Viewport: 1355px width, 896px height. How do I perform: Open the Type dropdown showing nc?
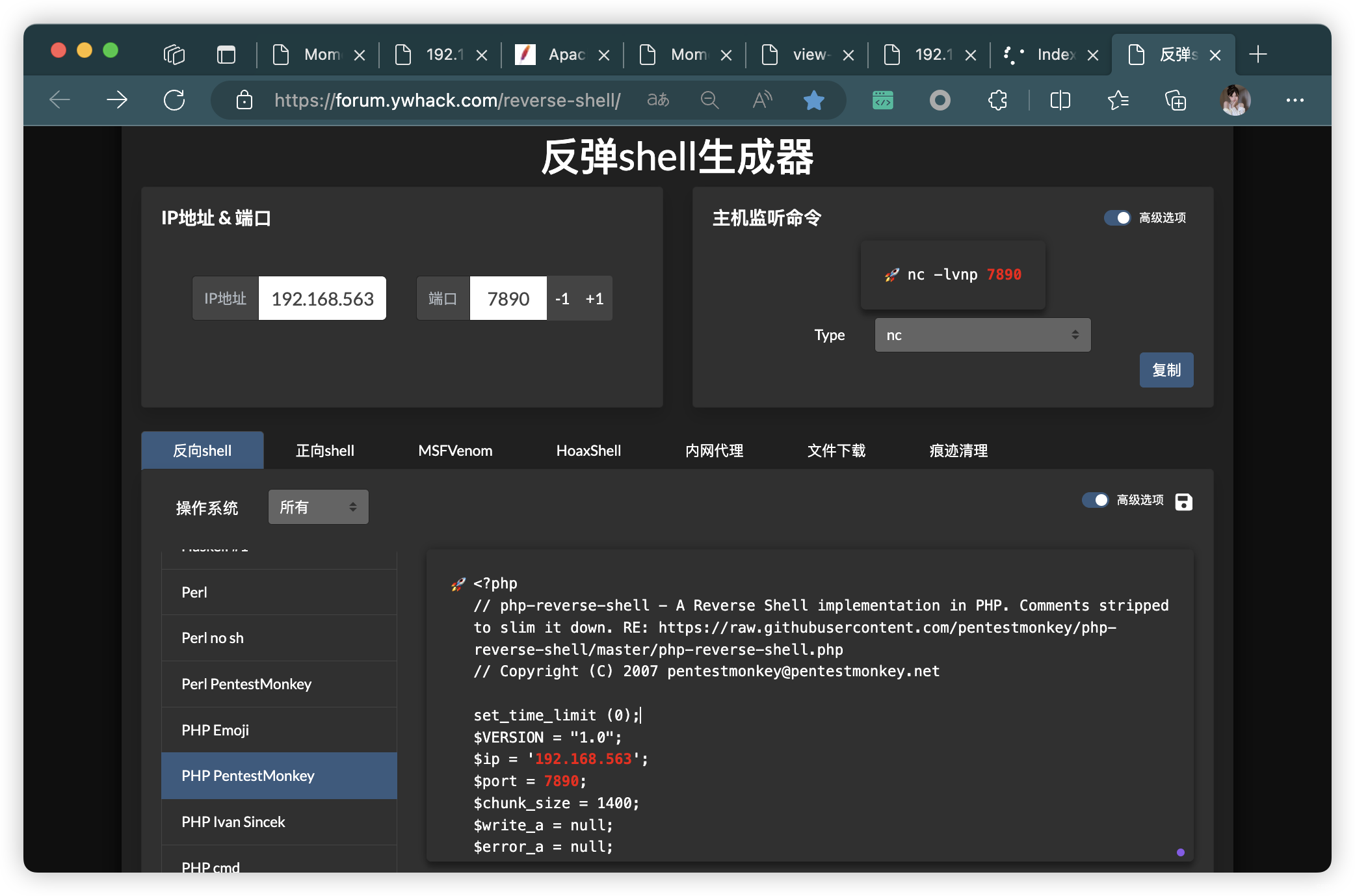coord(982,335)
